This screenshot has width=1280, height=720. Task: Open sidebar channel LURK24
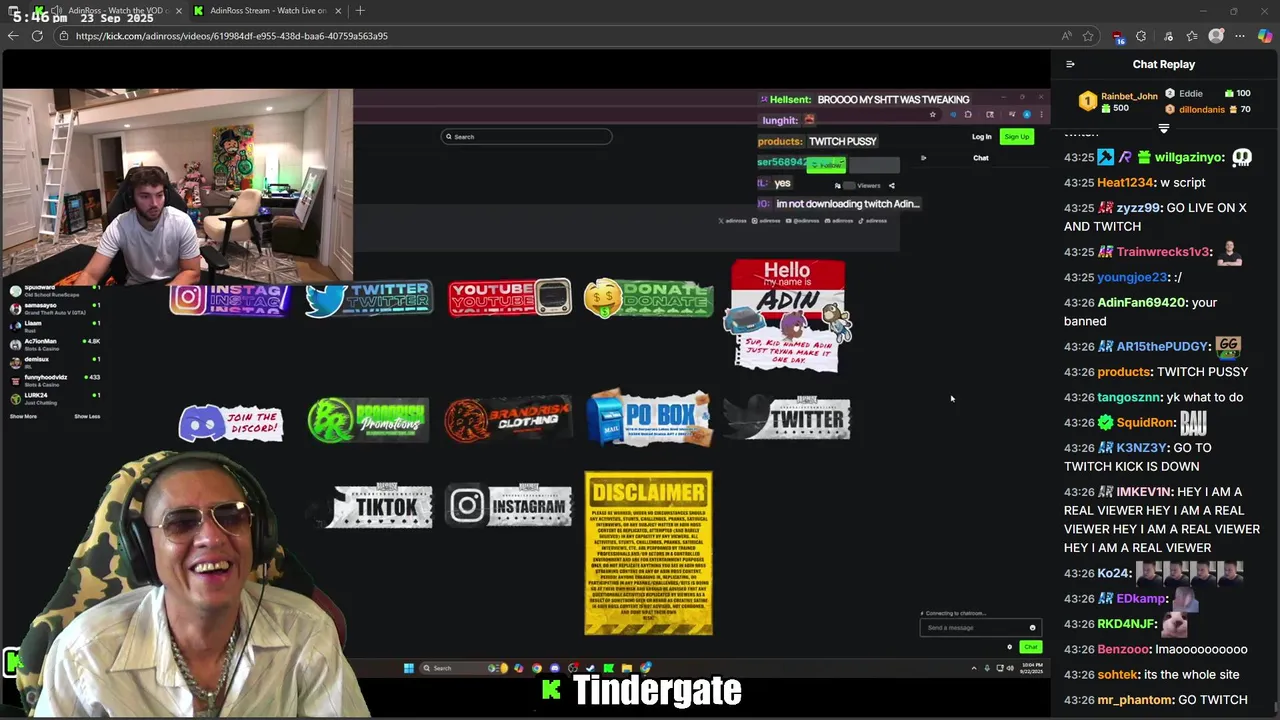pyautogui.click(x=55, y=398)
